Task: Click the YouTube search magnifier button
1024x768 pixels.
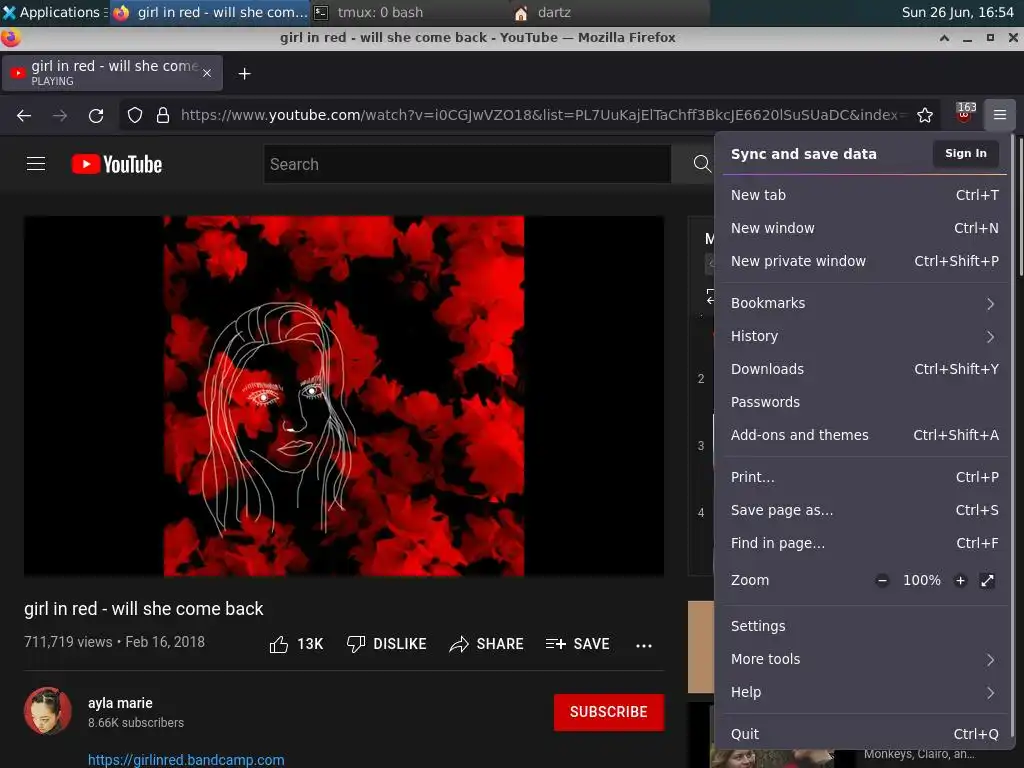Action: coord(702,164)
